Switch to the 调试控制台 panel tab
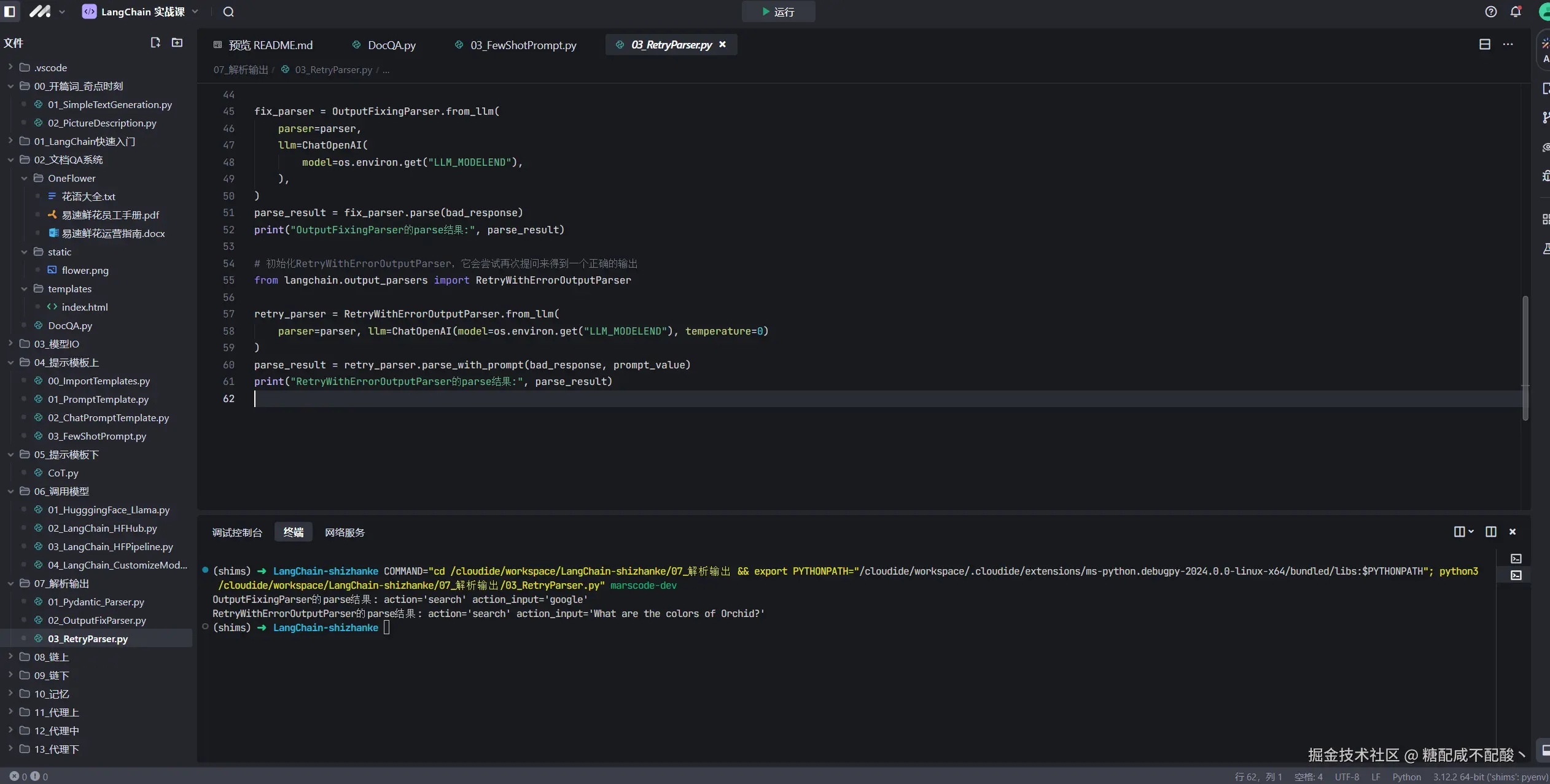Screen dimensions: 1550x784 coord(237,532)
